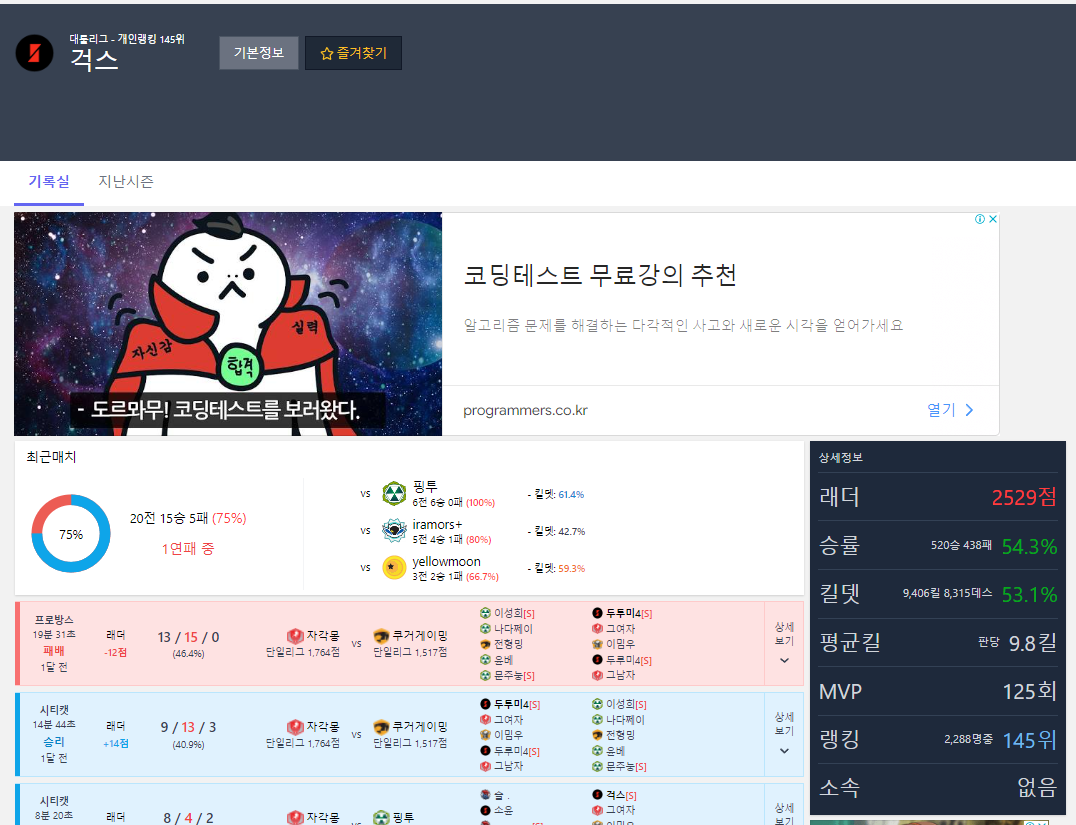The image size is (1076, 825).
Task: Click the iramors+ clan emblem icon
Action: coord(394,530)
